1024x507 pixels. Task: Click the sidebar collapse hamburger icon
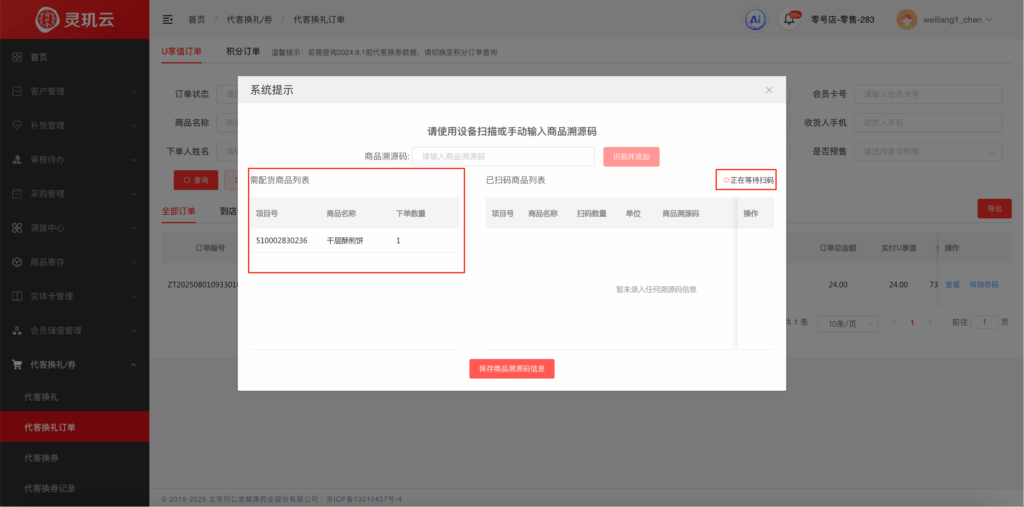tap(167, 19)
